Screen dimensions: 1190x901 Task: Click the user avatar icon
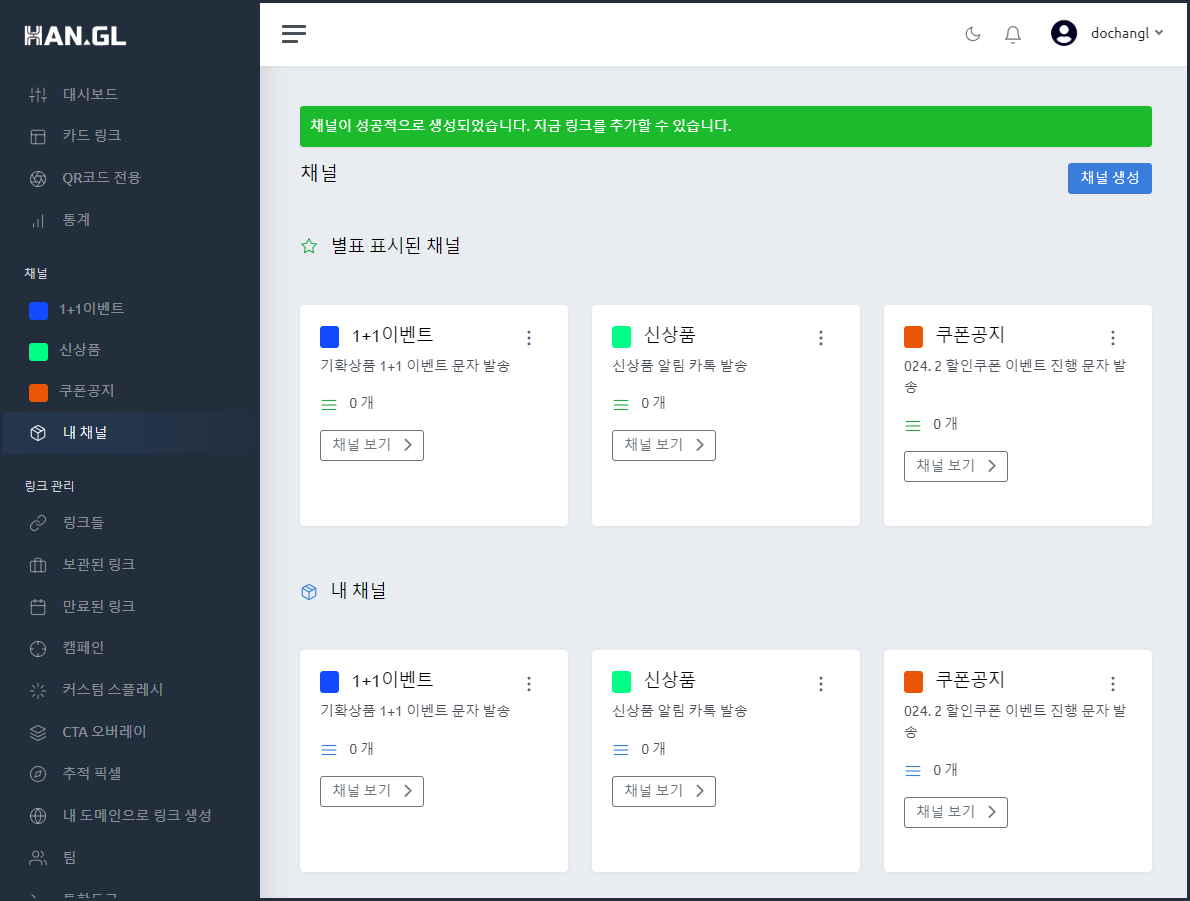tap(1063, 33)
